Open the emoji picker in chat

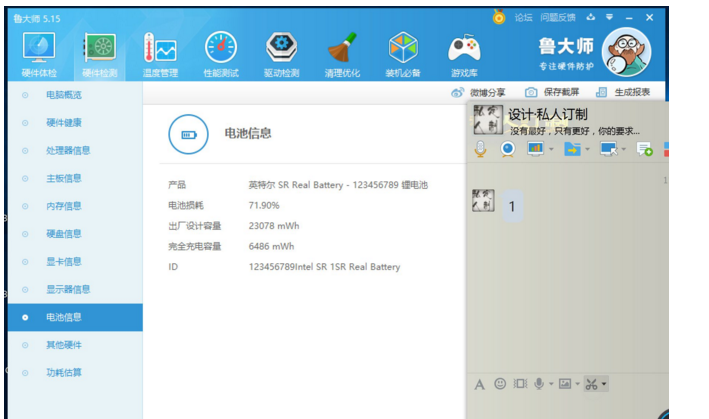coord(500,384)
